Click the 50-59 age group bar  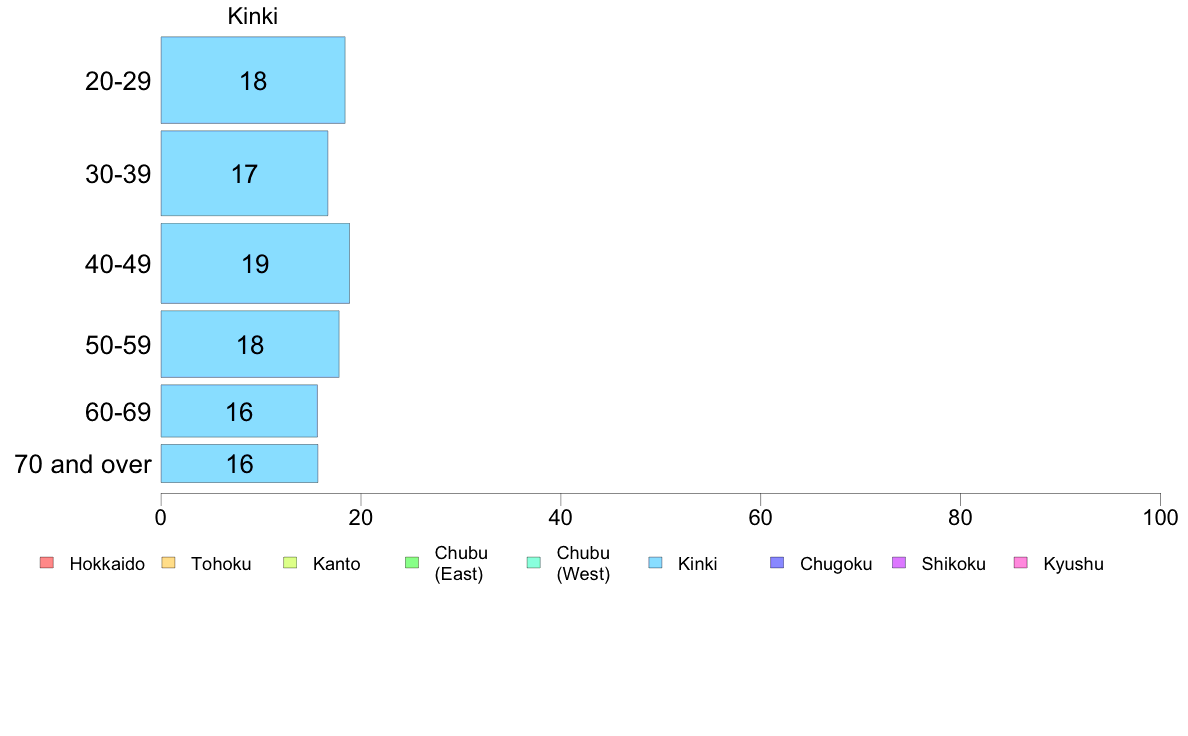click(x=250, y=345)
